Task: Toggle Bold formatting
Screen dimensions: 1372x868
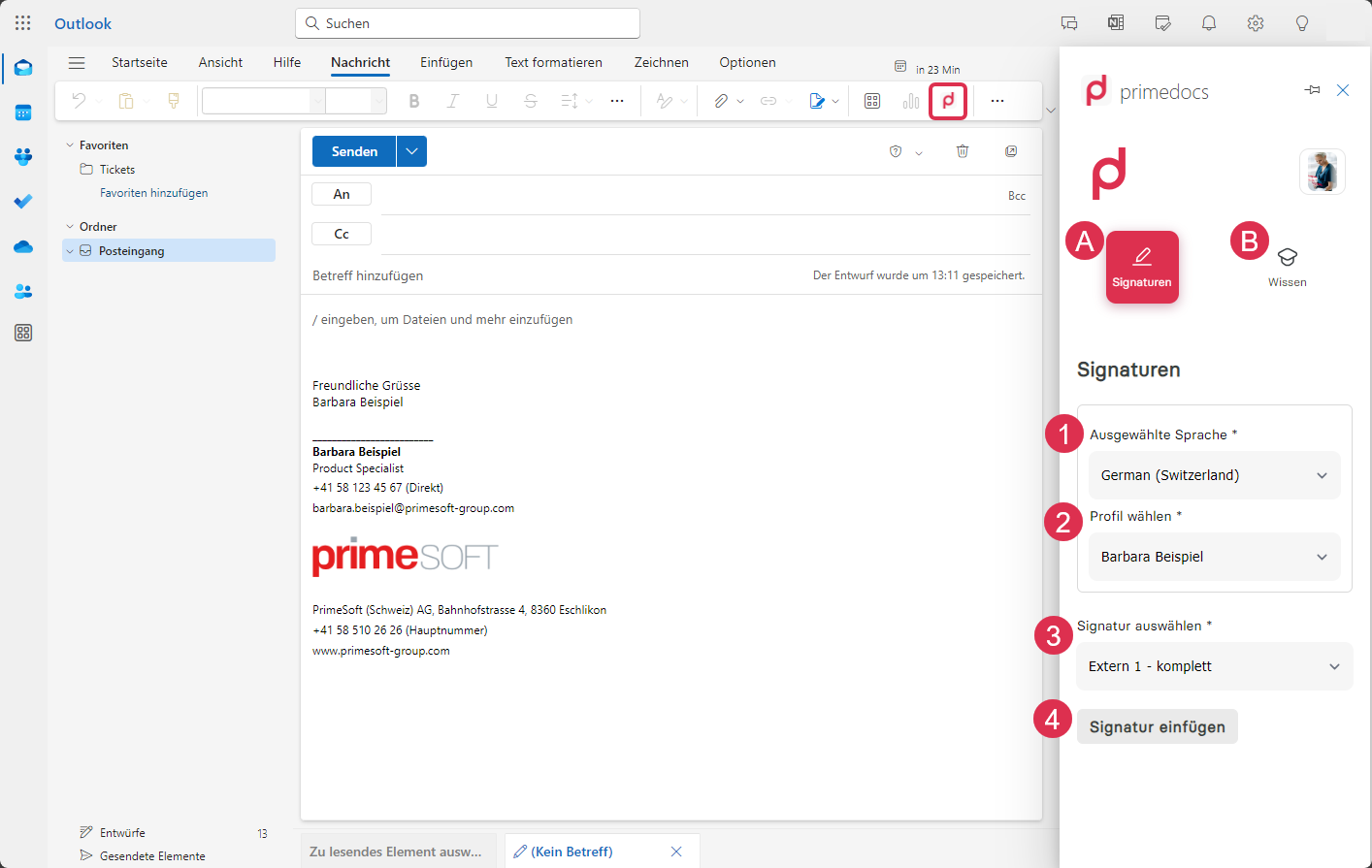Action: coord(414,101)
